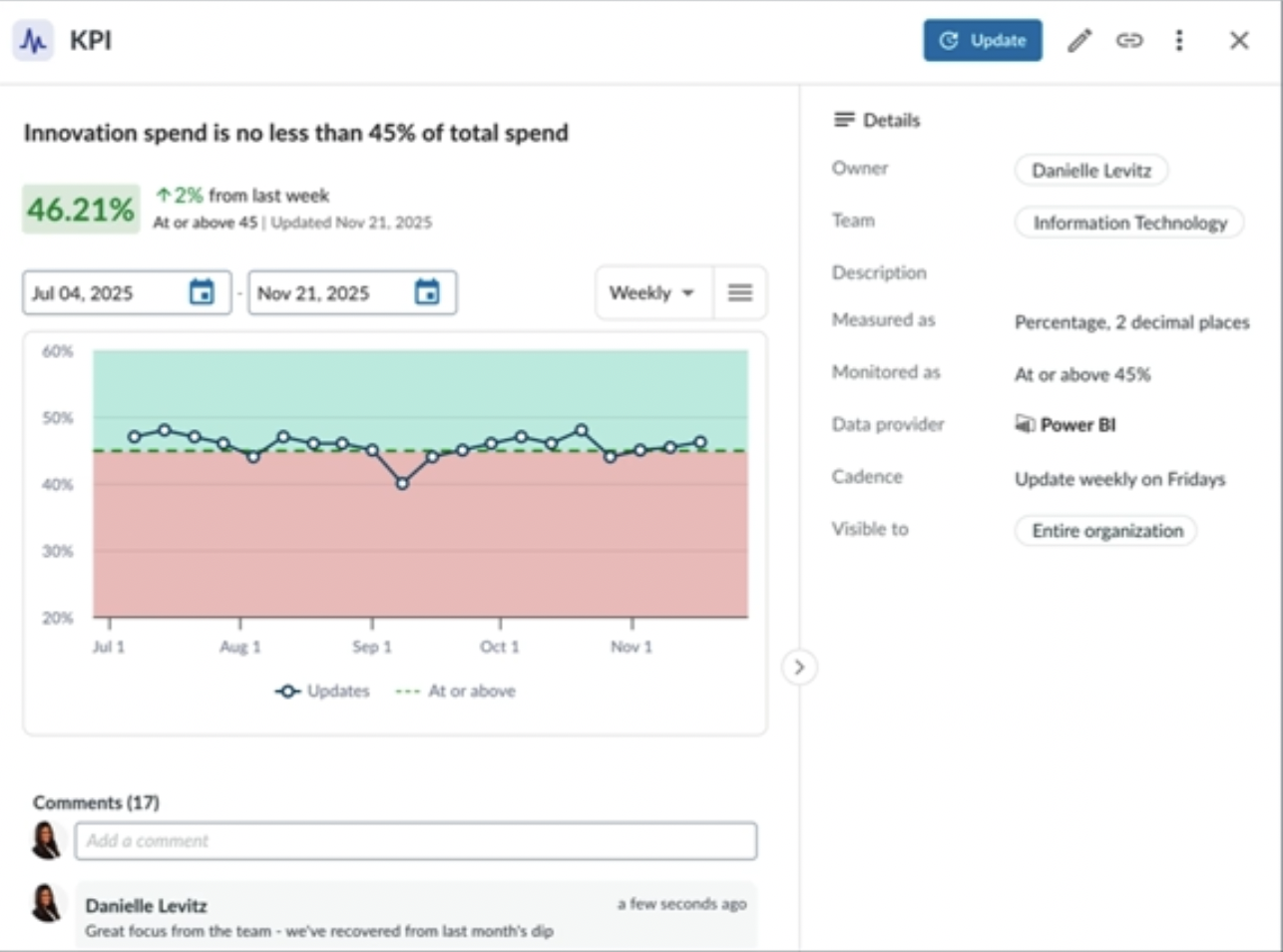Expand the visibility setting Entire organization
The height and width of the screenshot is (952, 1283).
pyautogui.click(x=1104, y=530)
